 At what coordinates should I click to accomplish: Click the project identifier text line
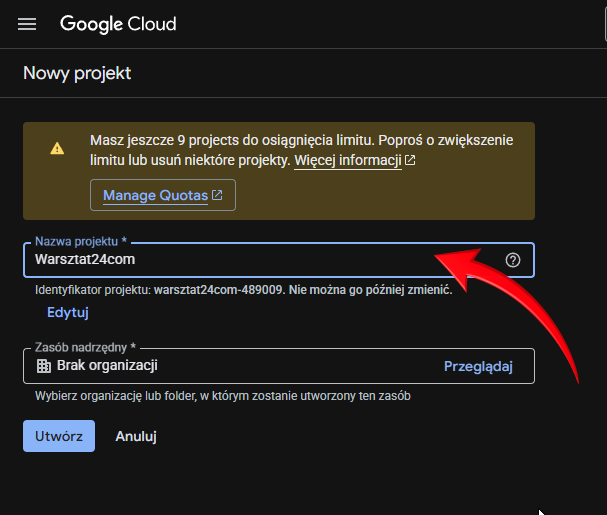click(x=243, y=290)
